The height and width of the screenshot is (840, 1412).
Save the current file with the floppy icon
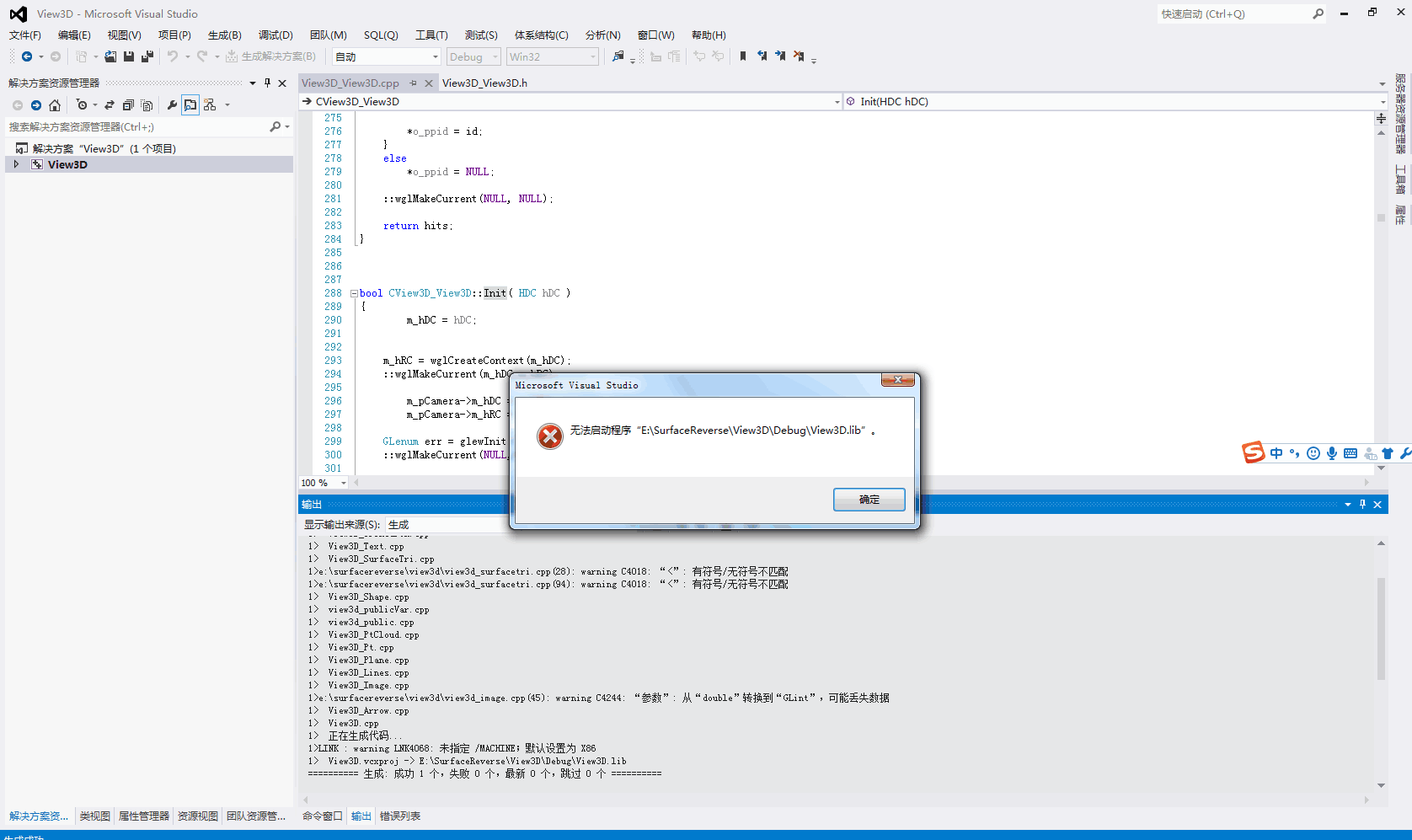click(x=129, y=56)
